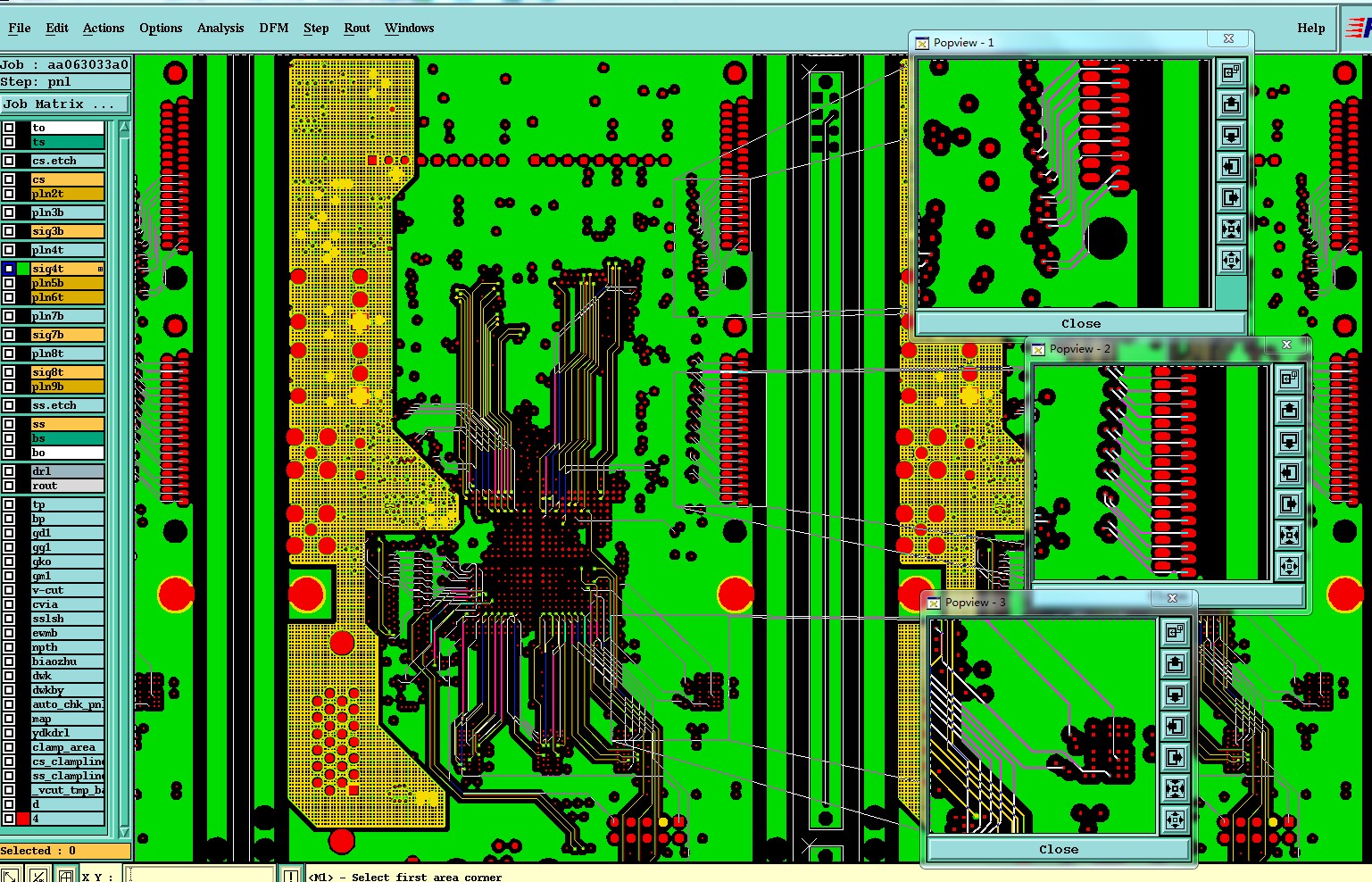The height and width of the screenshot is (882, 1372).
Task: Pan left in Popview - 1
Action: pyautogui.click(x=1231, y=167)
